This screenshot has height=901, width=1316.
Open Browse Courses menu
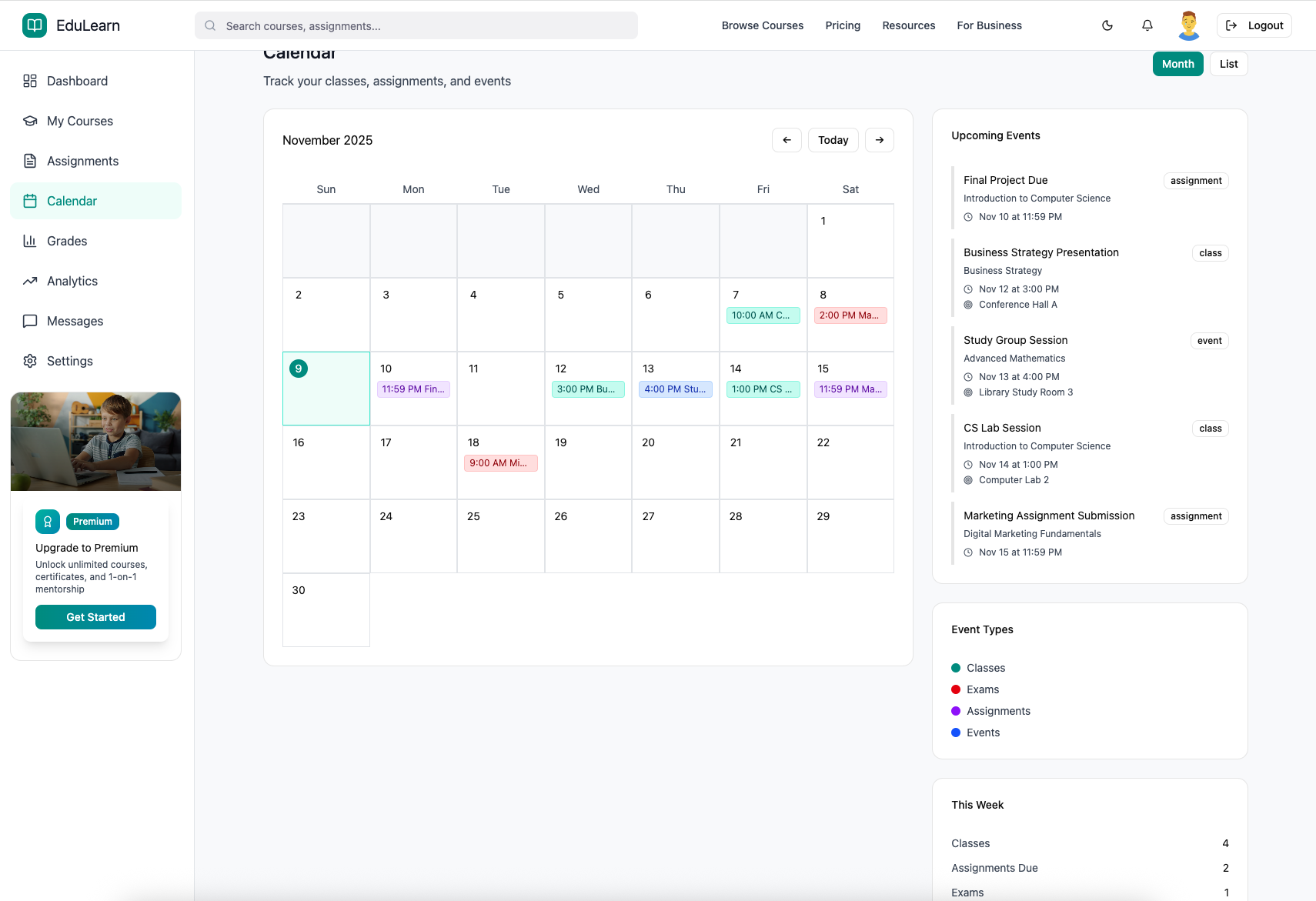tap(762, 25)
